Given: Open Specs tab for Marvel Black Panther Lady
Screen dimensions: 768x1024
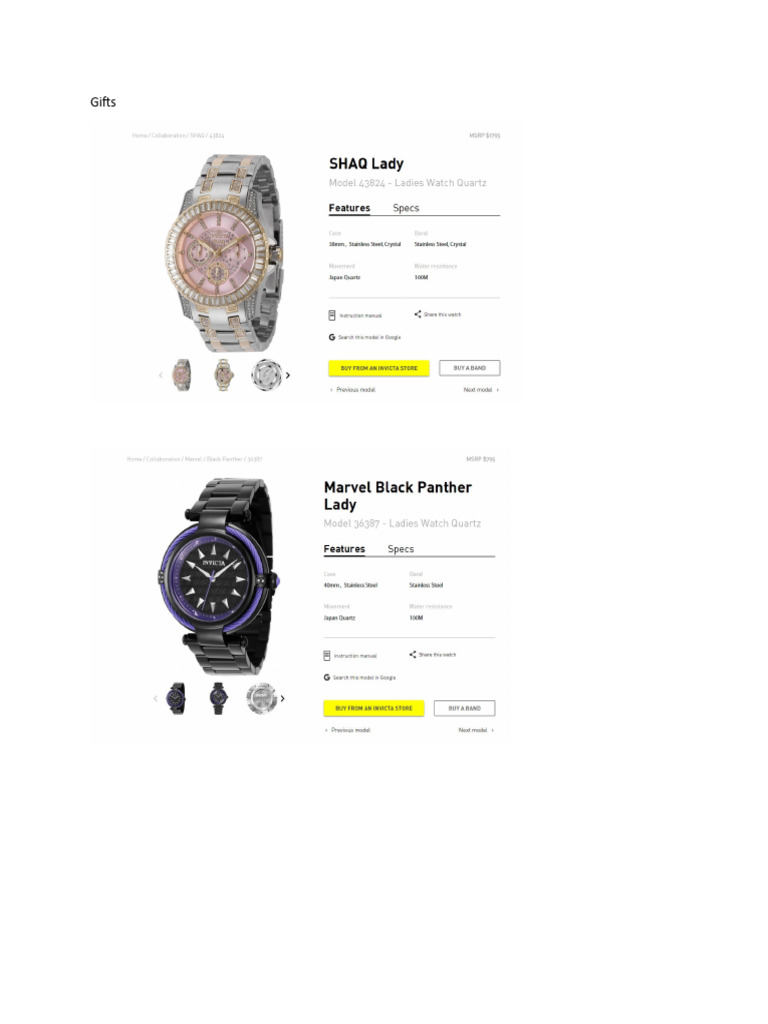Looking at the screenshot, I should point(401,549).
